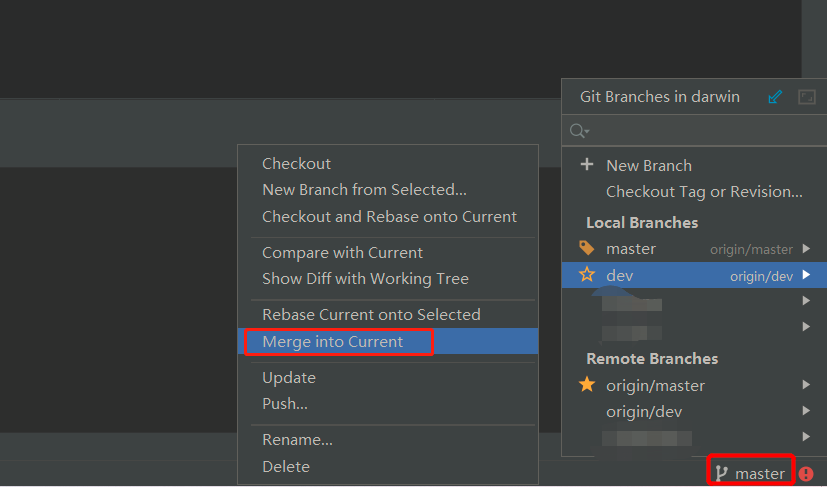Expand the submenu arrow for local master branch
Image resolution: width=831 pixels, height=489 pixels.
pos(806,249)
